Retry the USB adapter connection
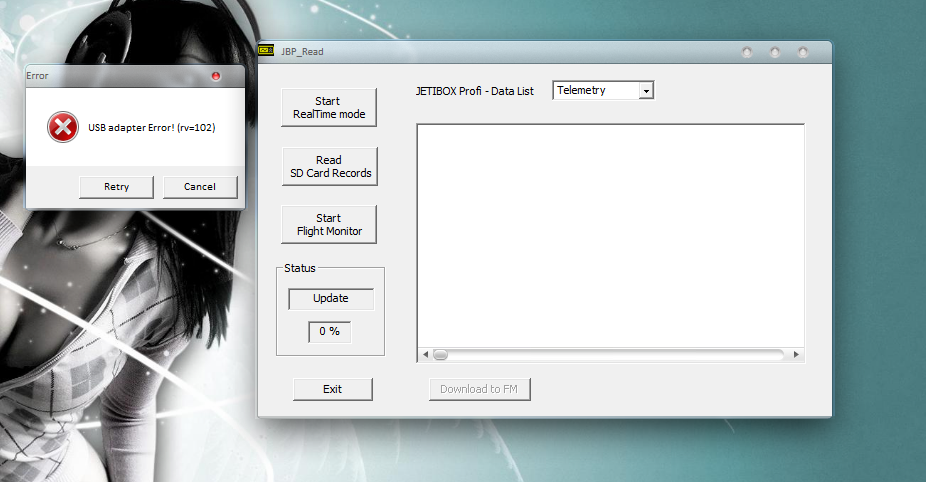 pyautogui.click(x=116, y=187)
